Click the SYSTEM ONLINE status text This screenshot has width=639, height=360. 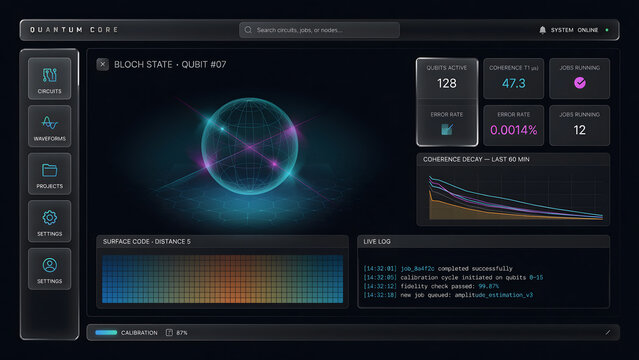(574, 30)
